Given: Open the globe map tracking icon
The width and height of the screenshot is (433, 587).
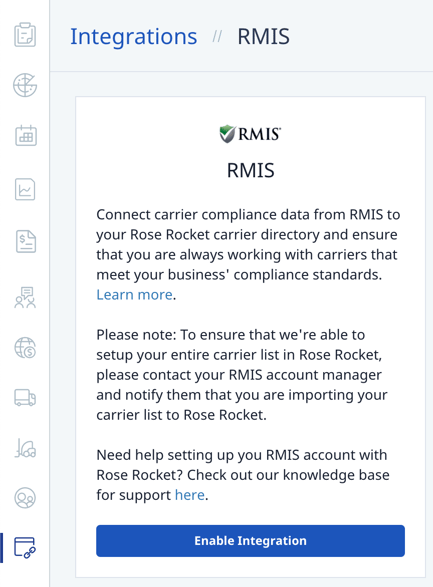Looking at the screenshot, I should pos(25,85).
